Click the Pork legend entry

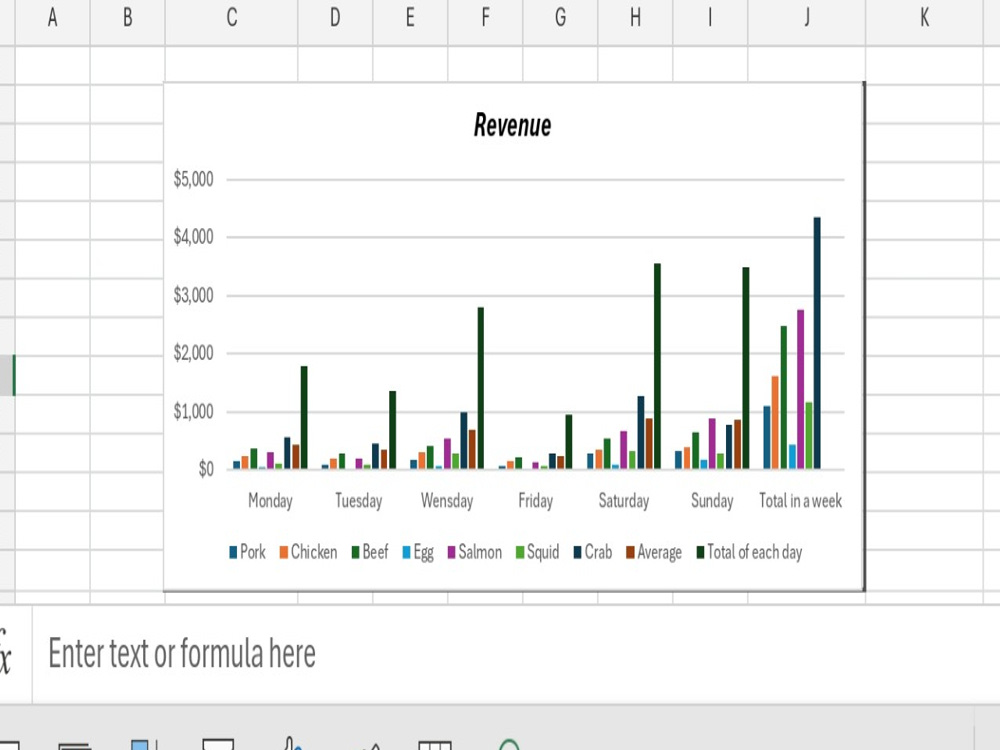(247, 552)
